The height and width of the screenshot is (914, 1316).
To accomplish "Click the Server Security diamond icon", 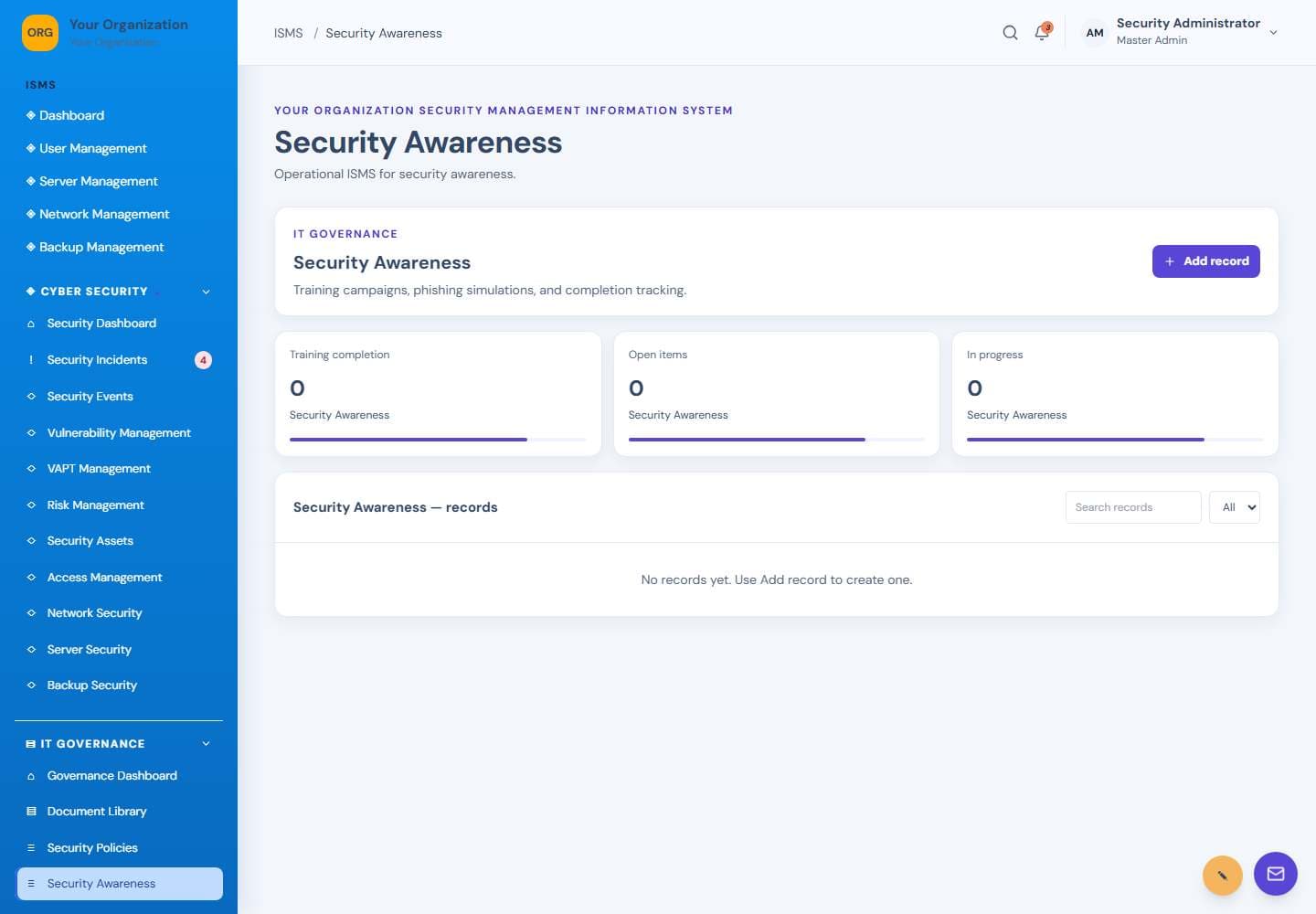I will [31, 650].
